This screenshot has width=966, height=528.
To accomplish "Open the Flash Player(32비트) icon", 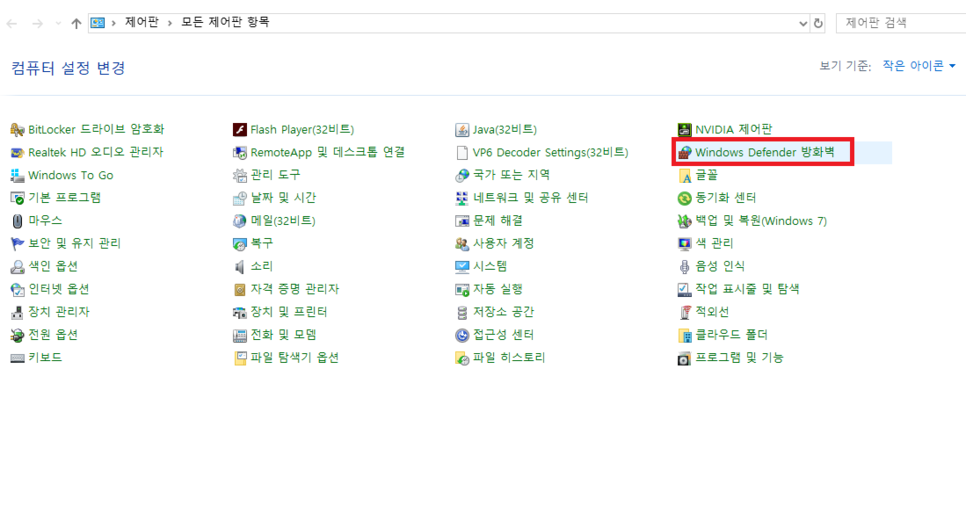I will tap(240, 129).
